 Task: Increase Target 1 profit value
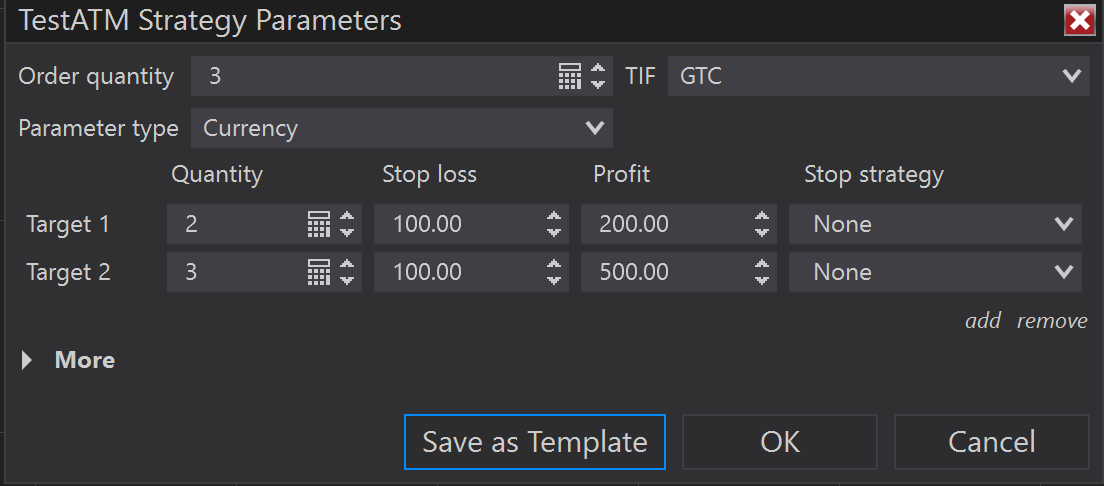pyautogui.click(x=762, y=217)
